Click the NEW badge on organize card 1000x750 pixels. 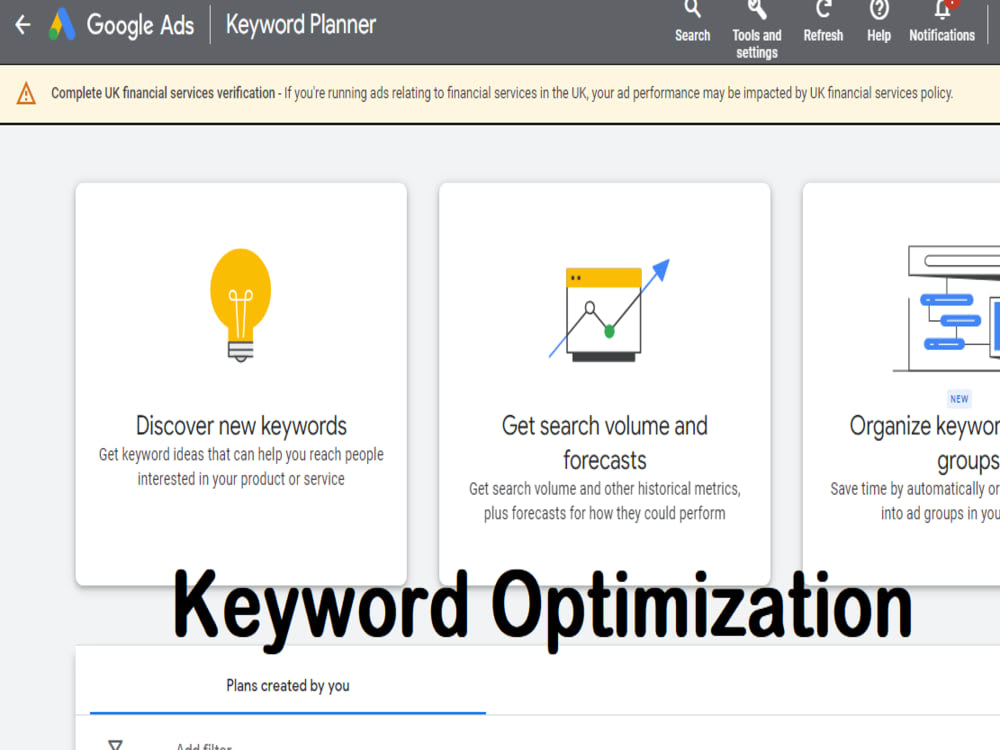click(x=959, y=399)
